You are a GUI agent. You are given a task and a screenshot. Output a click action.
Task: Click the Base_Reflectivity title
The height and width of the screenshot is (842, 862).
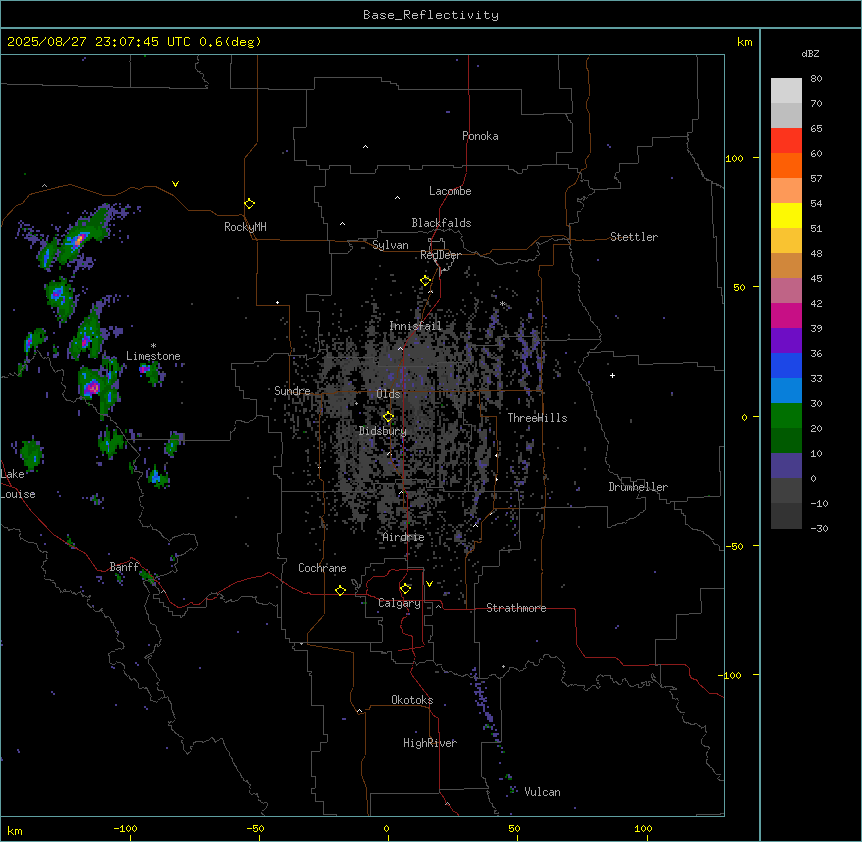pos(431,15)
